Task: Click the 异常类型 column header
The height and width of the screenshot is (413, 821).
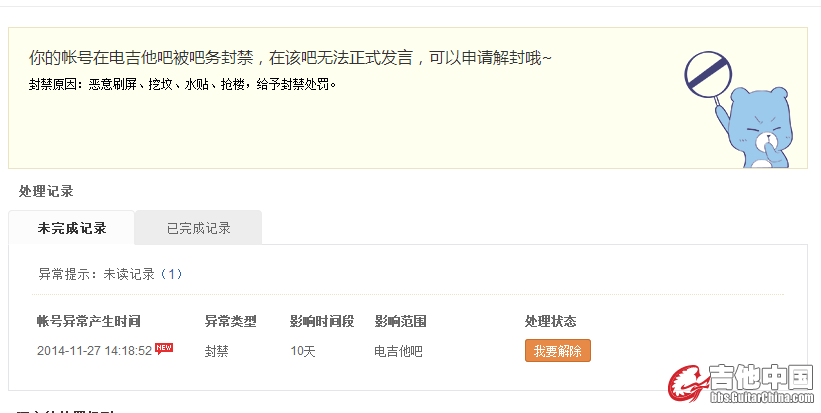Action: tap(230, 321)
